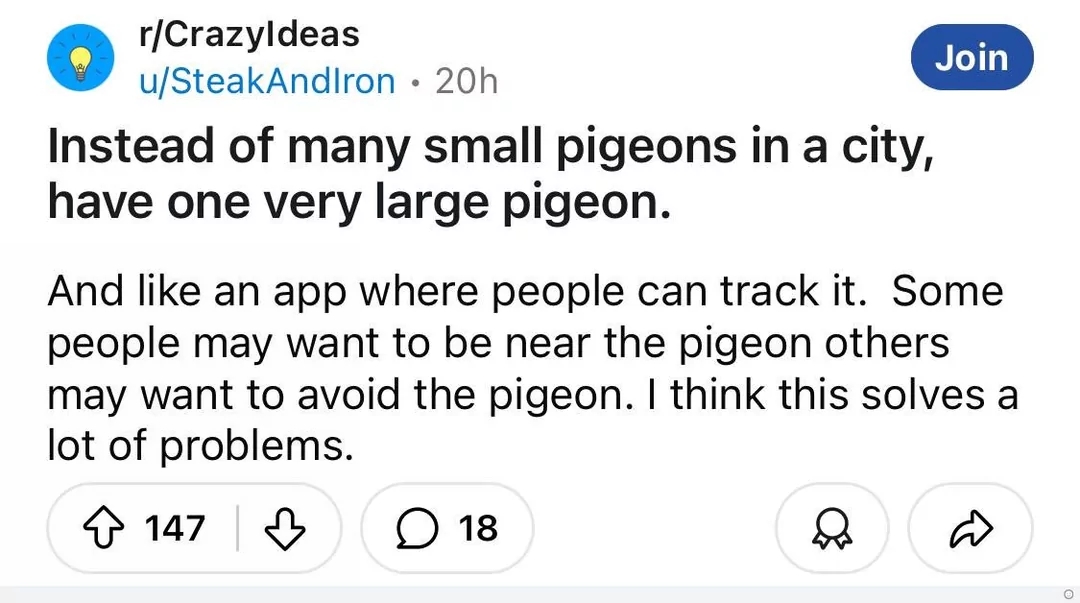Click "have one very large pigeon." title line
This screenshot has height=603, width=1080.
coord(359,203)
